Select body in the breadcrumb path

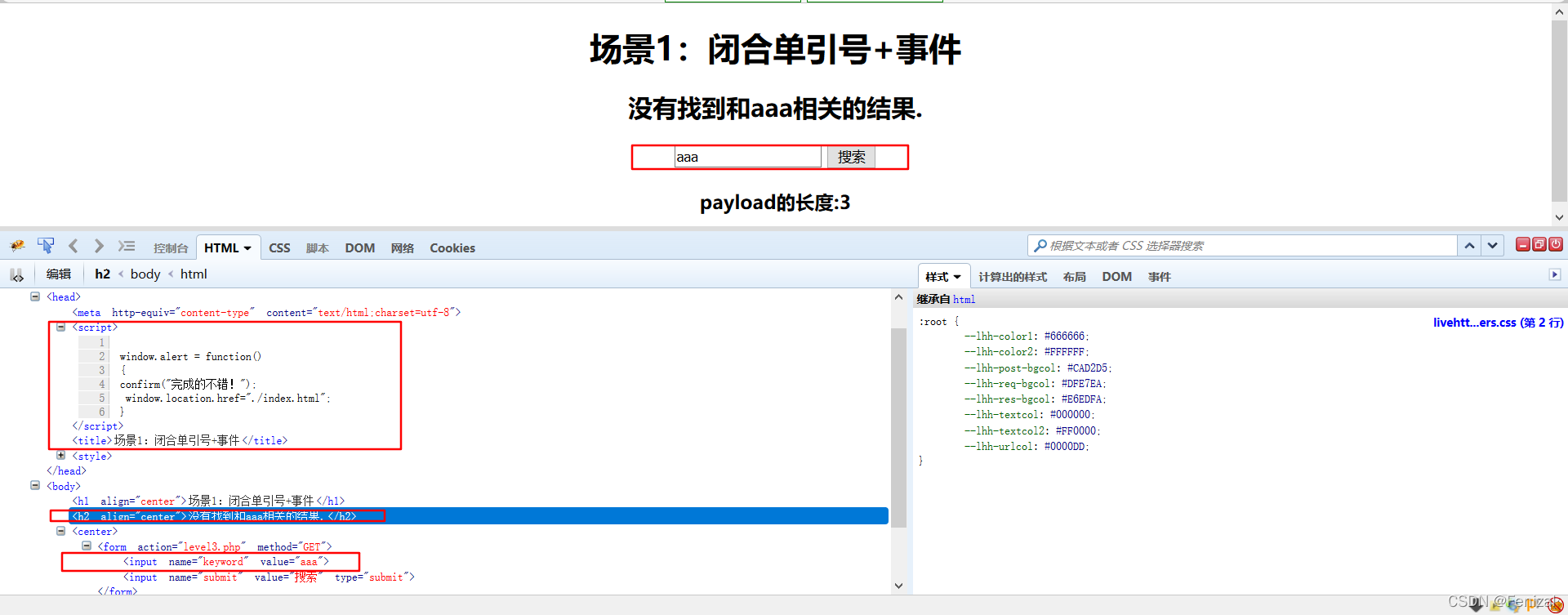(x=145, y=274)
